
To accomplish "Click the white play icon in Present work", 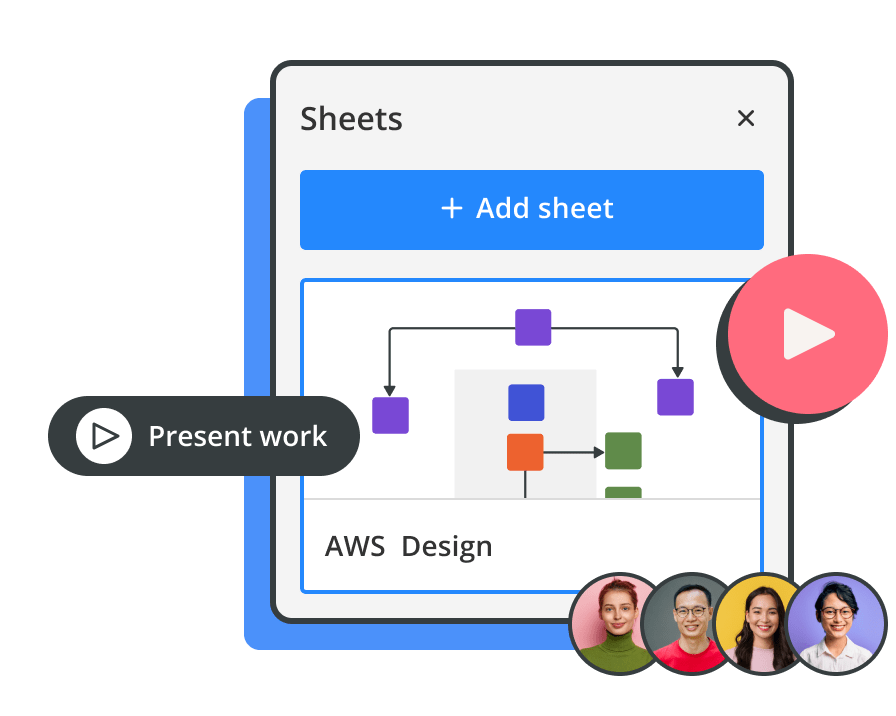I will pyautogui.click(x=104, y=436).
